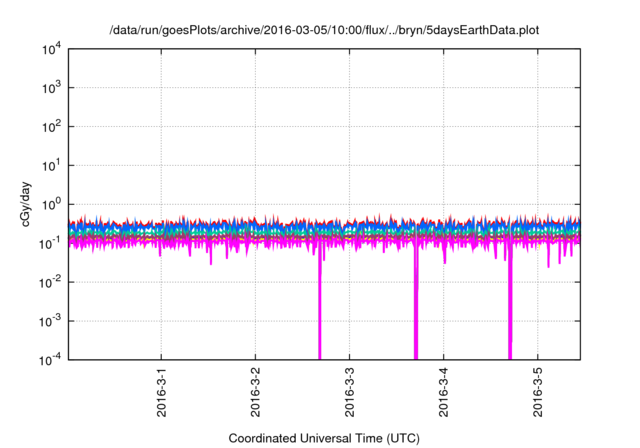Click the 10^-1 y-axis tick label
640x448 pixels.
(51, 243)
